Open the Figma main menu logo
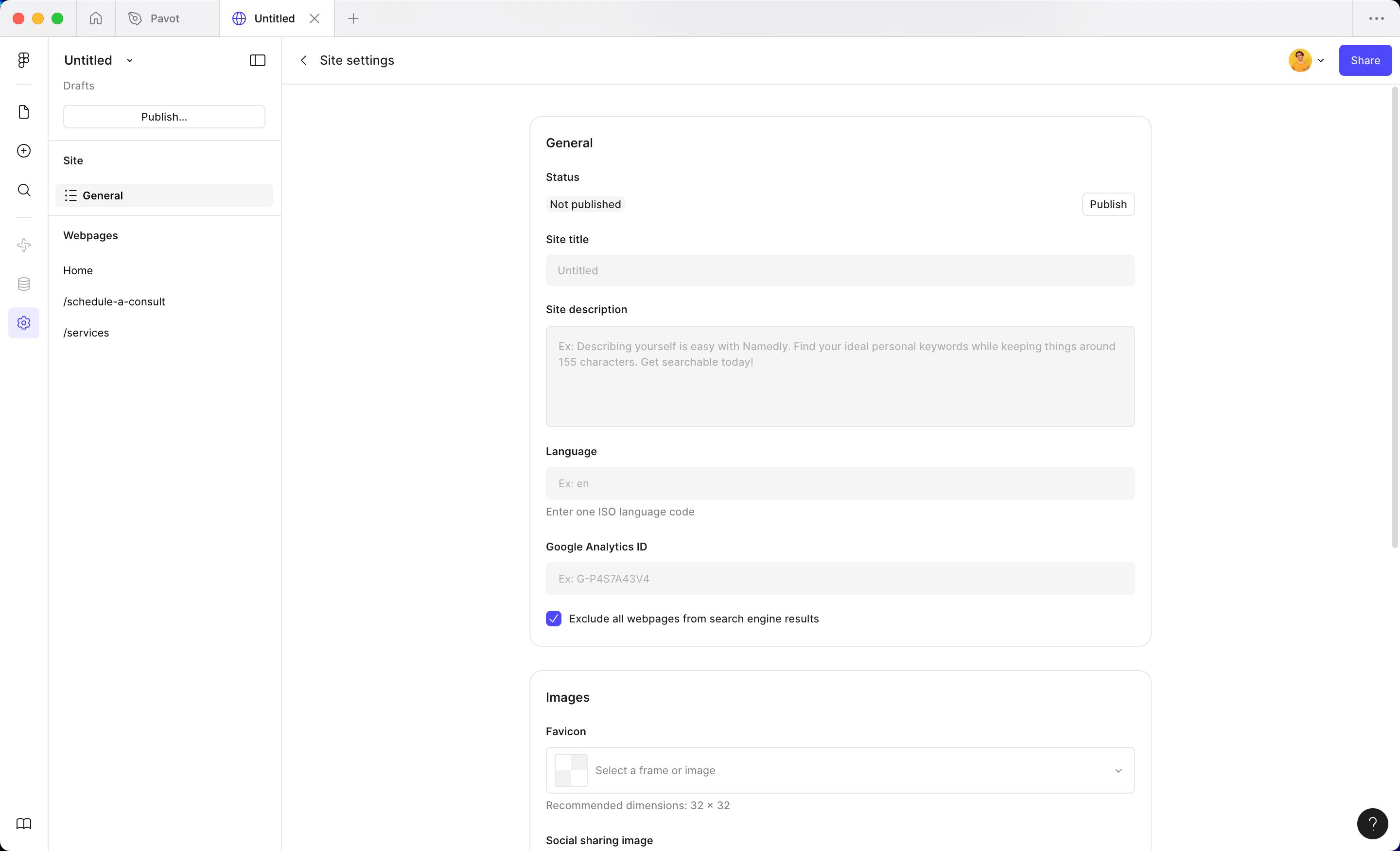 pyautogui.click(x=23, y=60)
